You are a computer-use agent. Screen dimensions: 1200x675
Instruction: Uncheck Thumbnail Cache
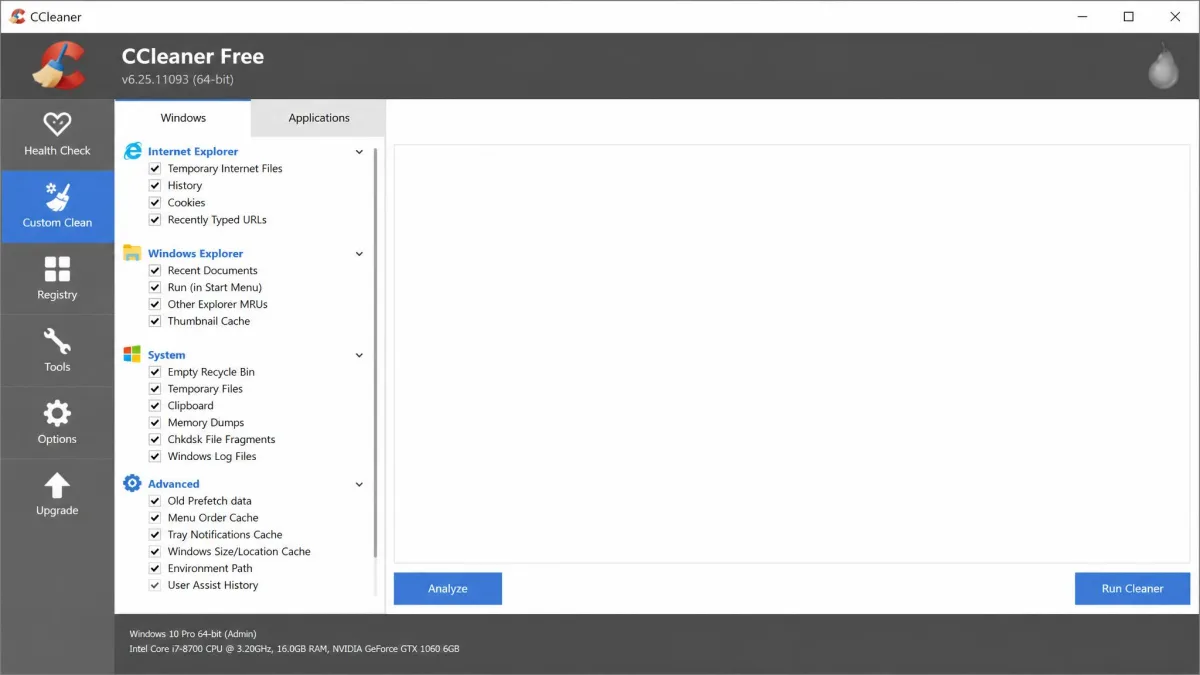pos(155,322)
